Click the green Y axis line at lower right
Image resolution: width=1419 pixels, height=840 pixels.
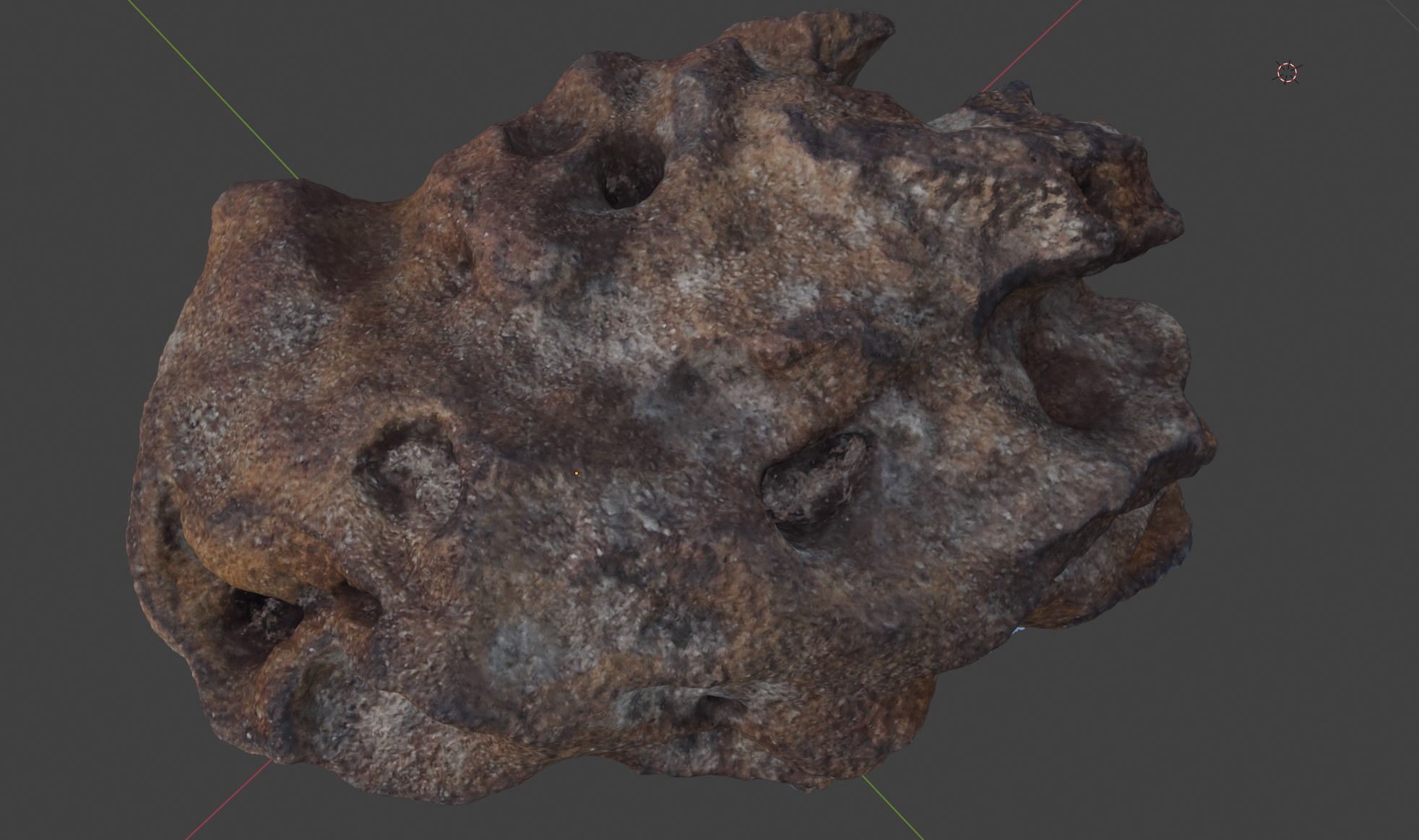(x=893, y=807)
